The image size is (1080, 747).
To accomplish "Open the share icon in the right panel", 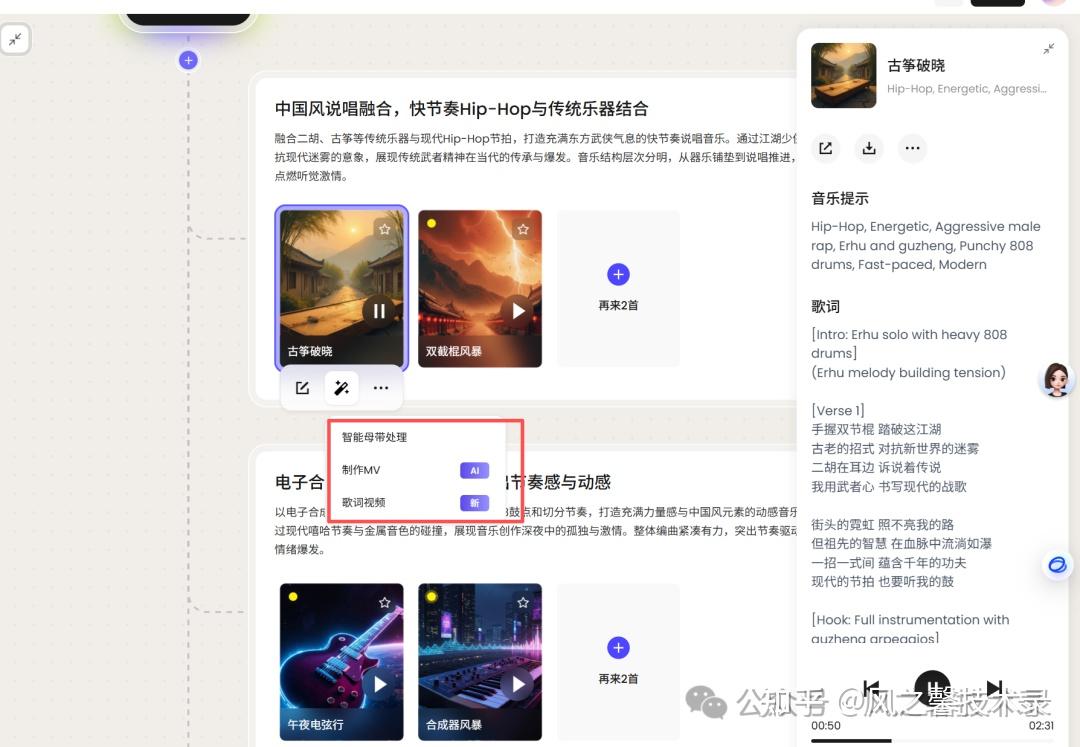I will coord(825,148).
